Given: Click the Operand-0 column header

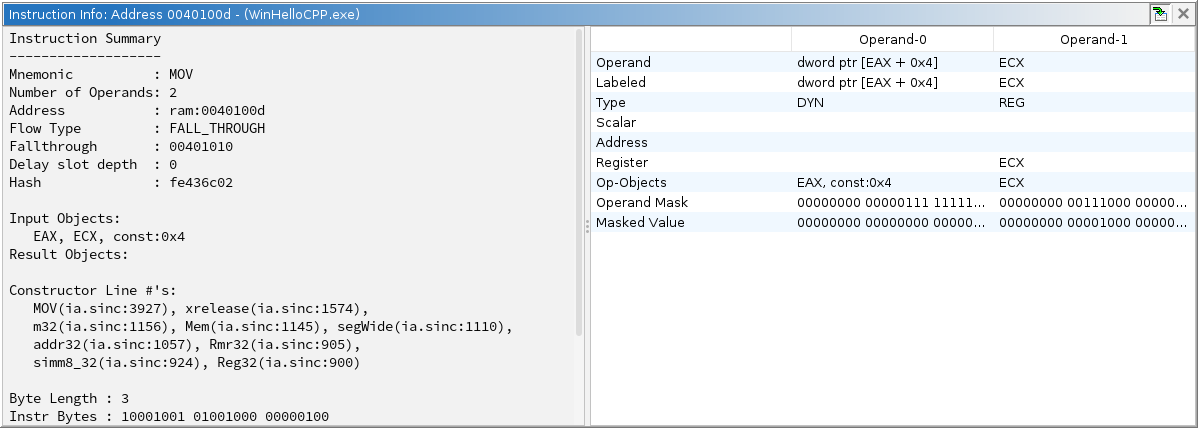Looking at the screenshot, I should point(892,40).
